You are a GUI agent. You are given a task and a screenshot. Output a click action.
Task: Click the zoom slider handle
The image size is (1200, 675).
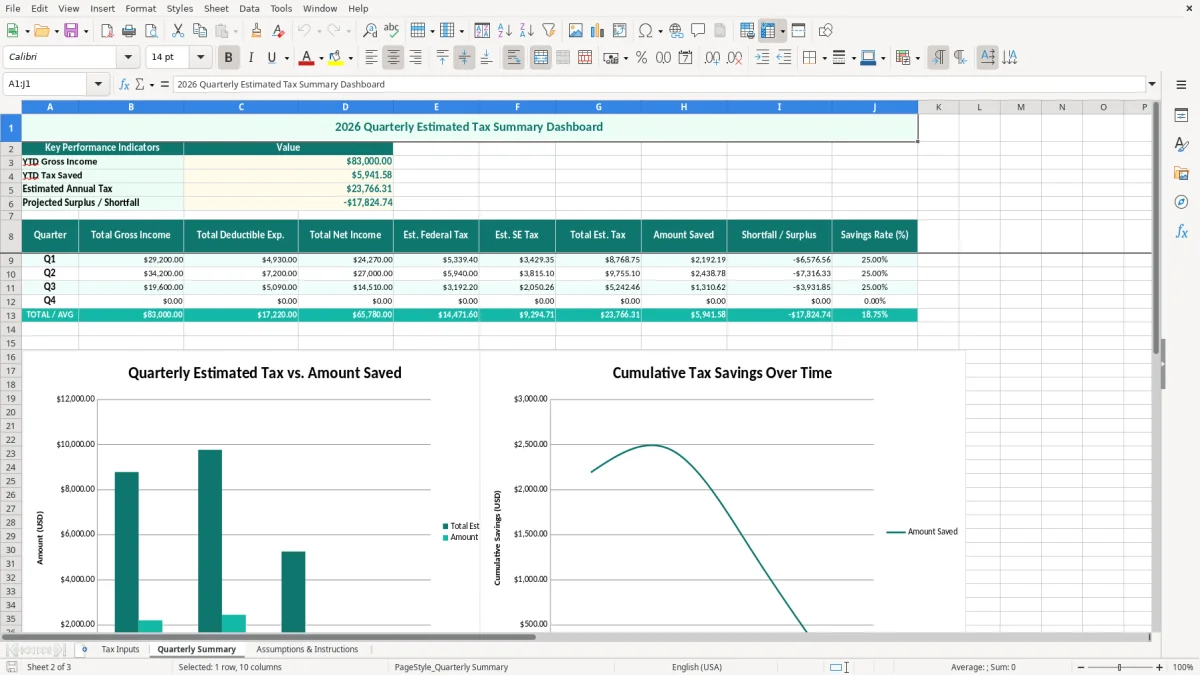1119,667
